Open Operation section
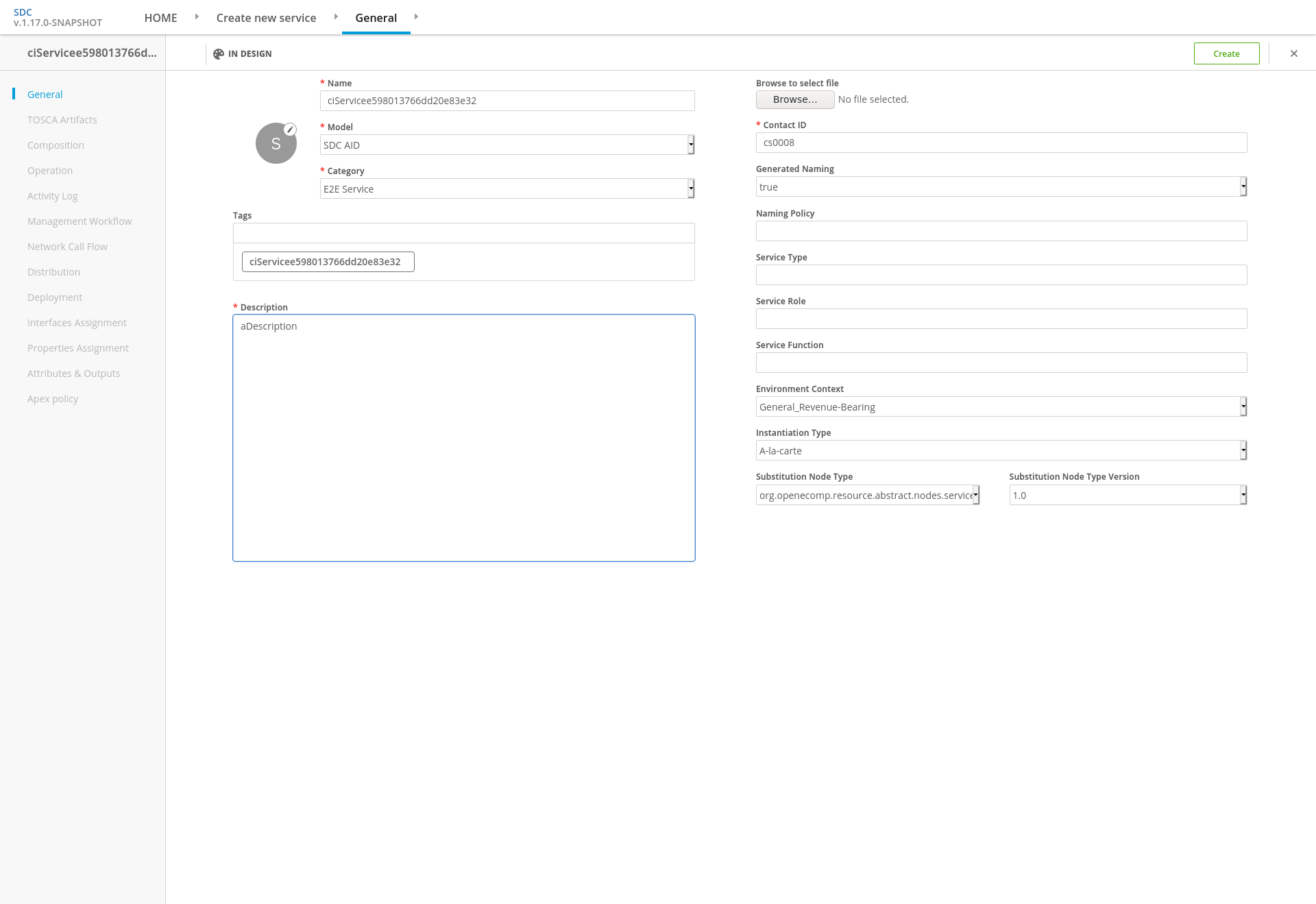The width and height of the screenshot is (1316, 904). (x=50, y=171)
